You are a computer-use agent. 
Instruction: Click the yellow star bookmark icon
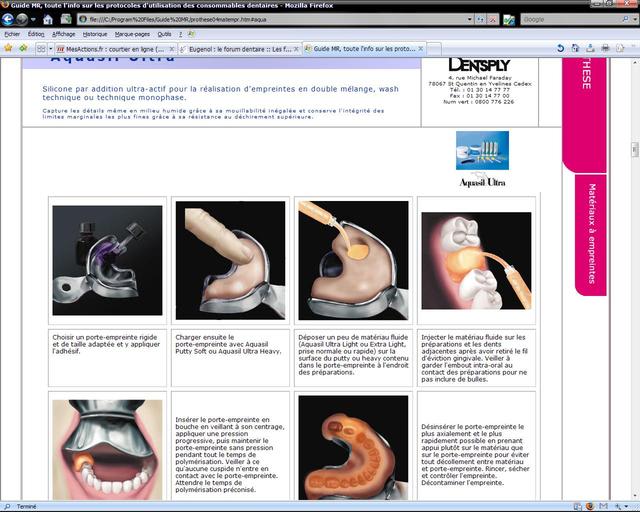8,47
